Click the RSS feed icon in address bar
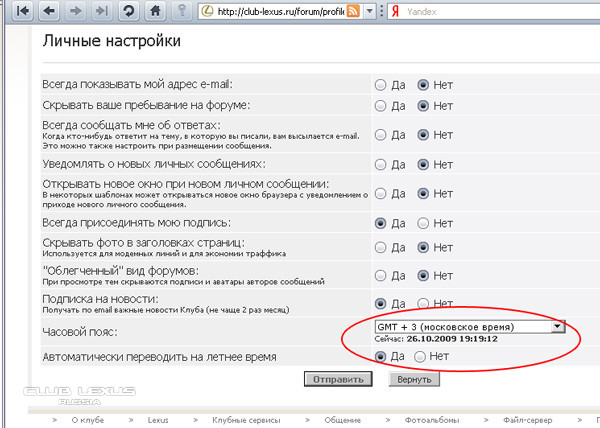Viewport: 600px width, 428px height. 353,11
